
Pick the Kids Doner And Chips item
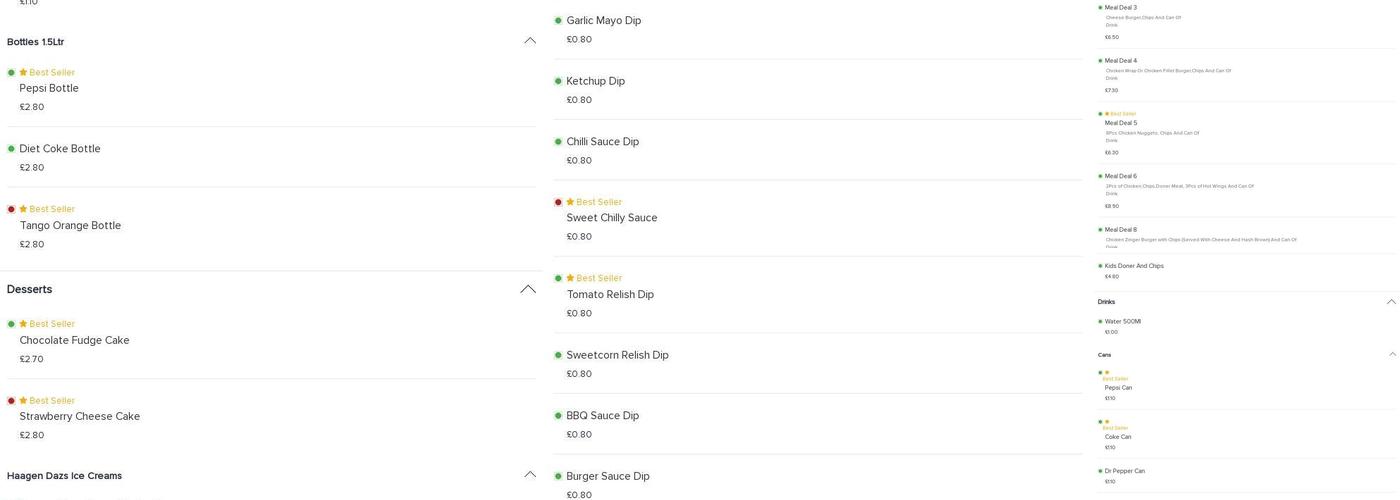coord(1134,266)
